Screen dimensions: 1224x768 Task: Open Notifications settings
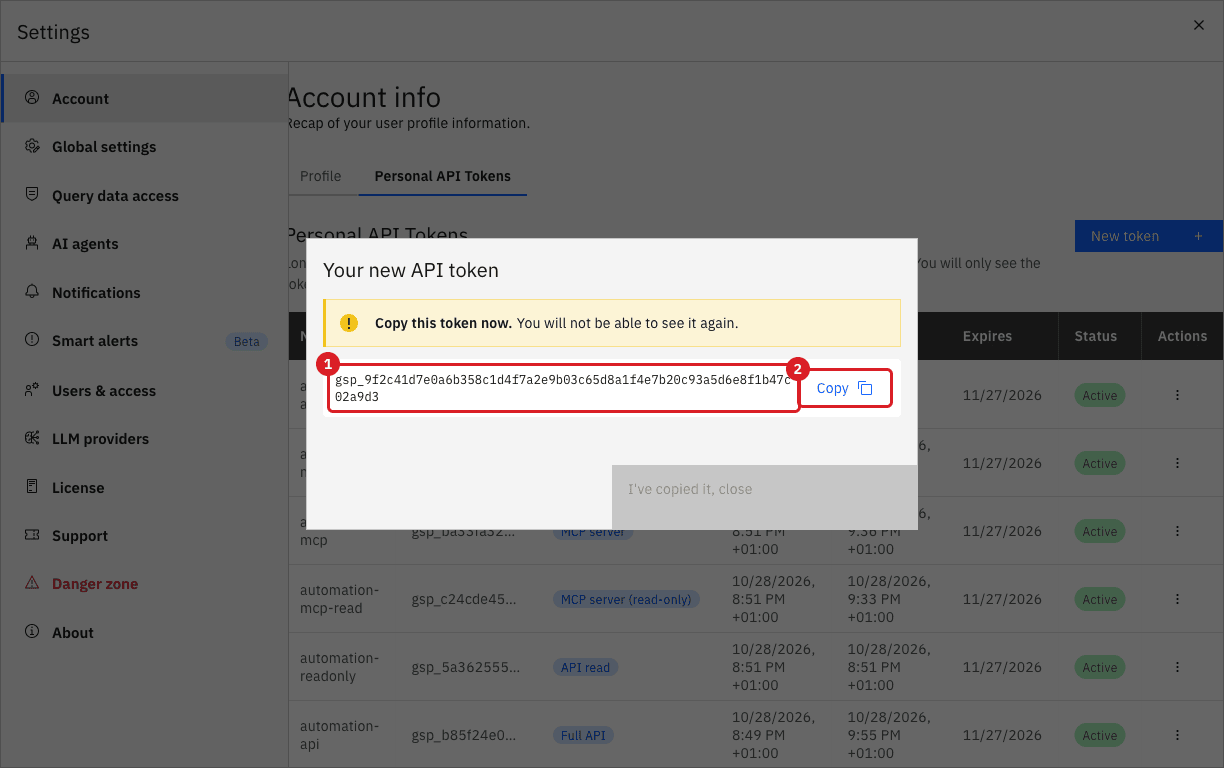[x=145, y=293]
